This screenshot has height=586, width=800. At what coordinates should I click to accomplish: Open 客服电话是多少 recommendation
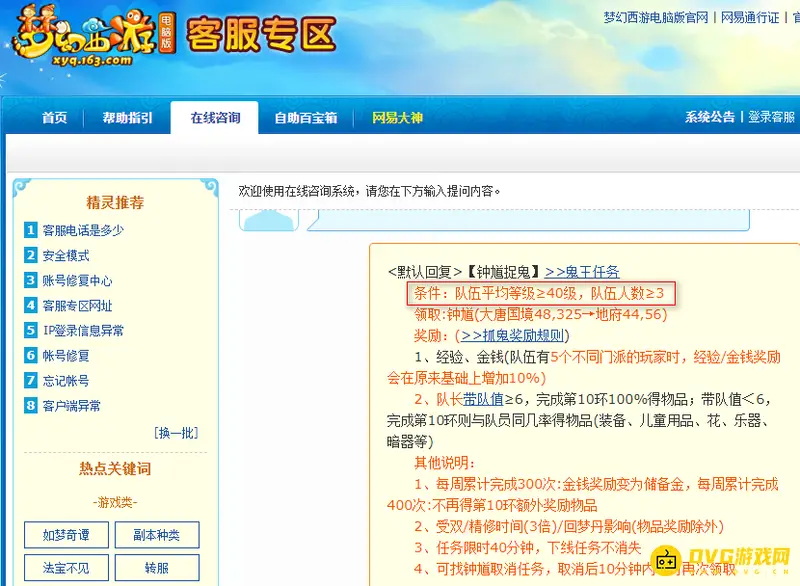[x=83, y=231]
